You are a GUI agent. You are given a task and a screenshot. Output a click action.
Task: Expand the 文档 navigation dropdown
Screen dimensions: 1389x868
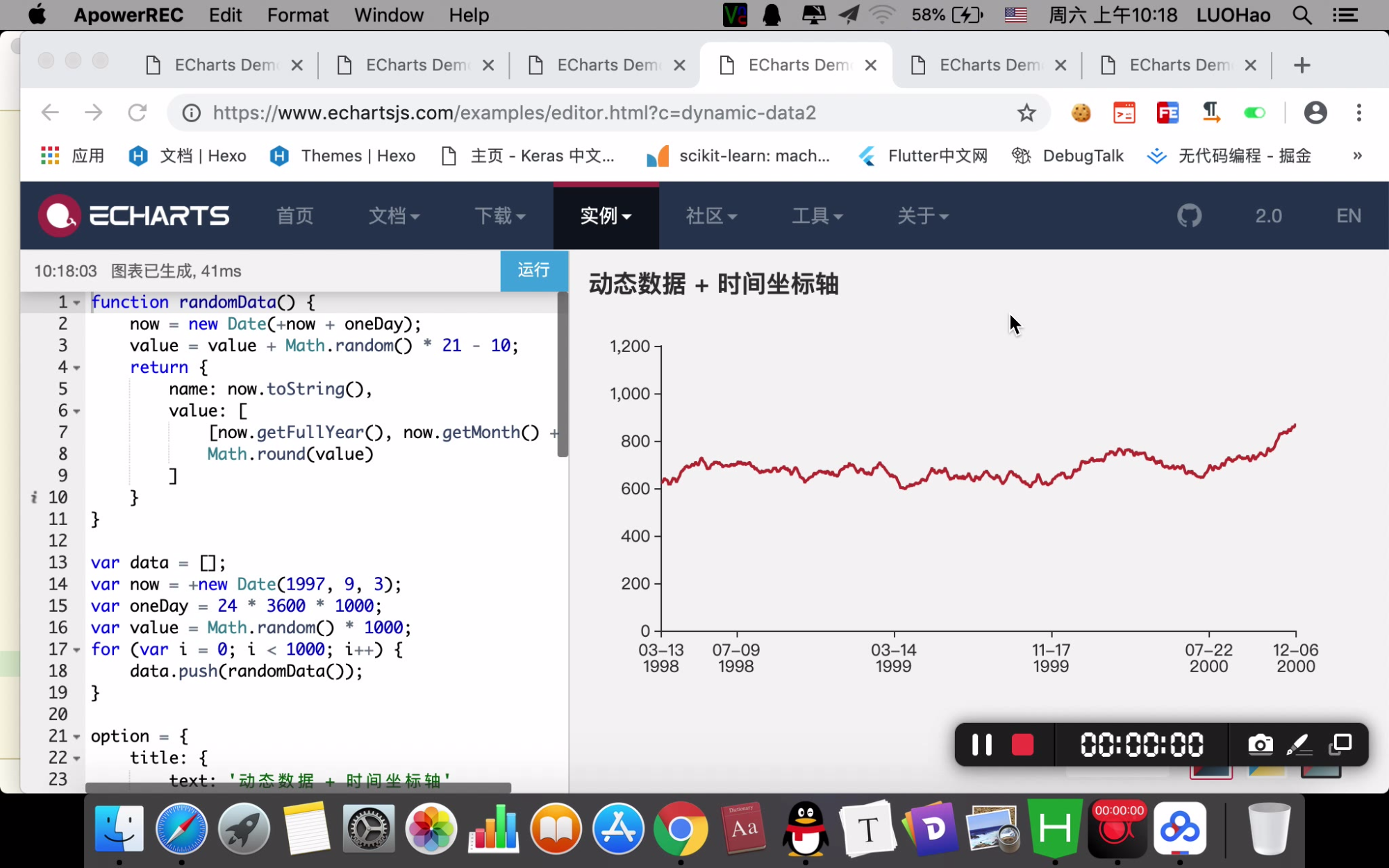pos(394,216)
